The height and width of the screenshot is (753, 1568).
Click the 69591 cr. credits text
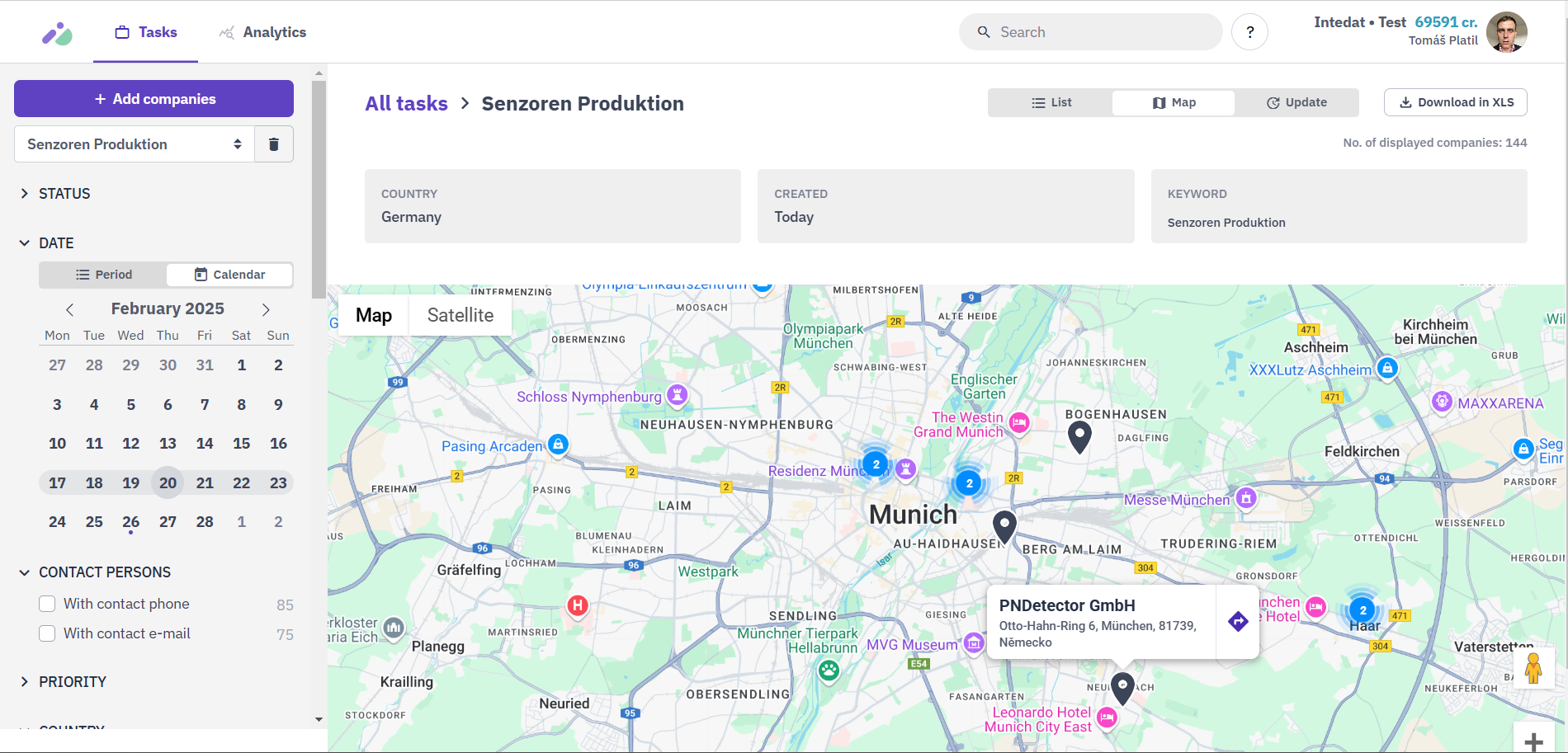(1446, 22)
